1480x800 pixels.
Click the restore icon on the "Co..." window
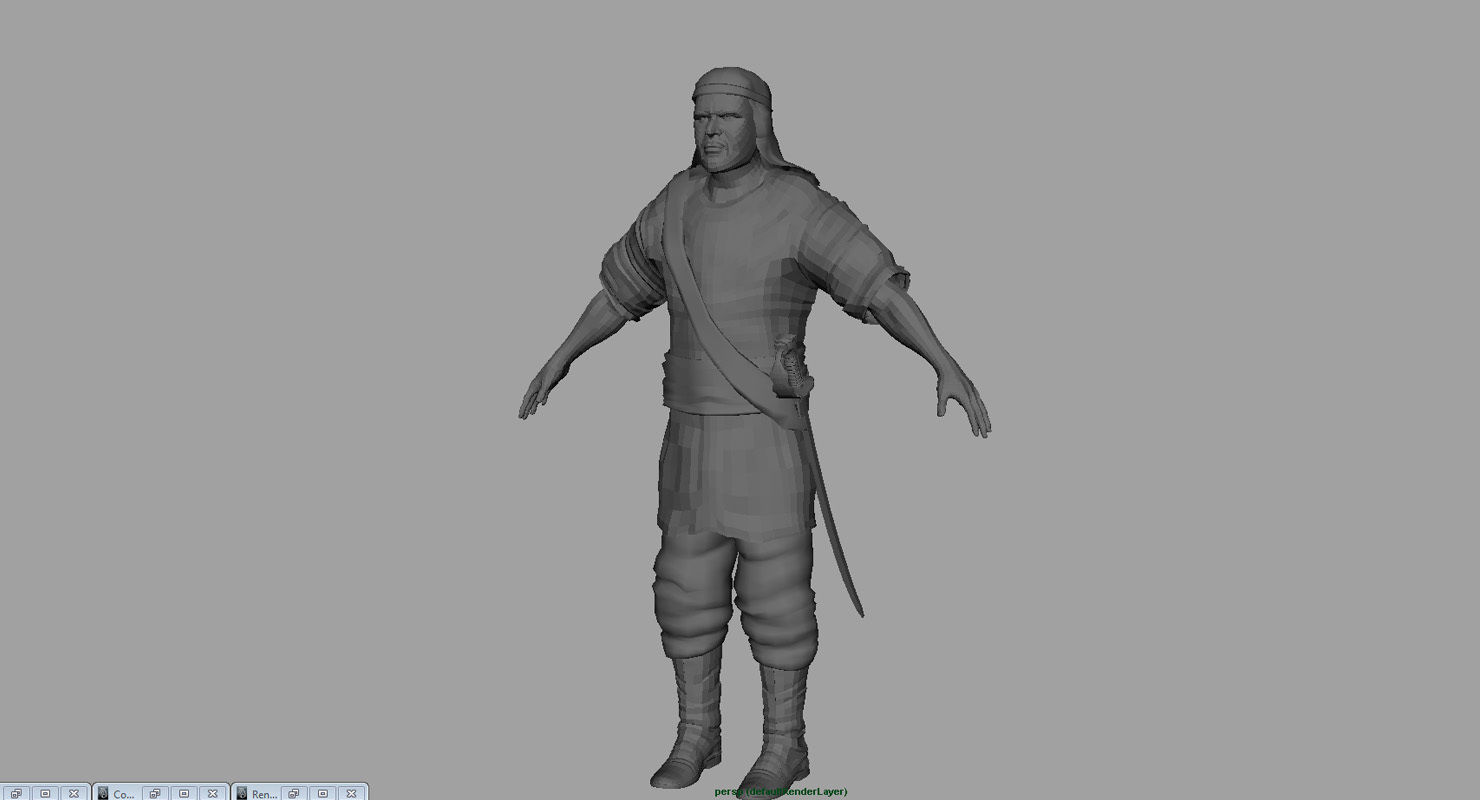point(155,793)
